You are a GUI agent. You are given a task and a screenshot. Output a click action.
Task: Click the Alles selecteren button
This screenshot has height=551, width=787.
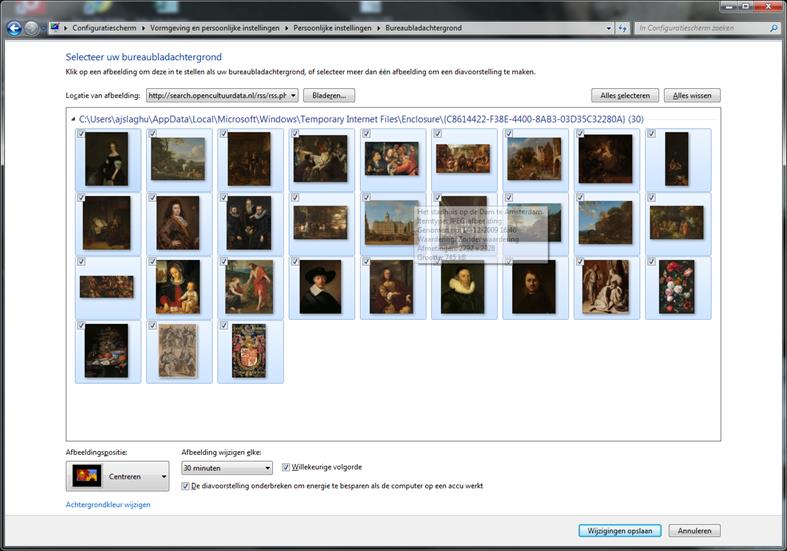[625, 95]
